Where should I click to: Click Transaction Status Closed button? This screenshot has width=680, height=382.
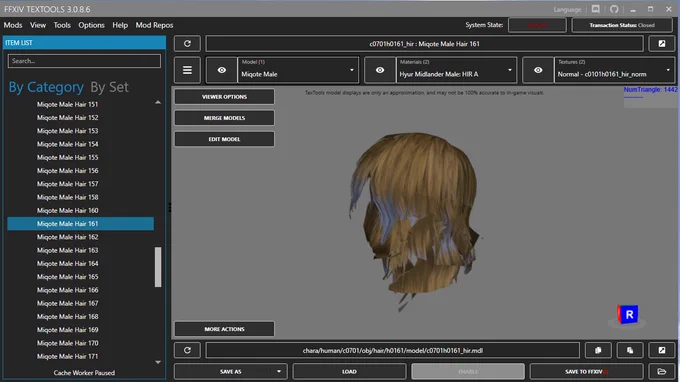622,25
